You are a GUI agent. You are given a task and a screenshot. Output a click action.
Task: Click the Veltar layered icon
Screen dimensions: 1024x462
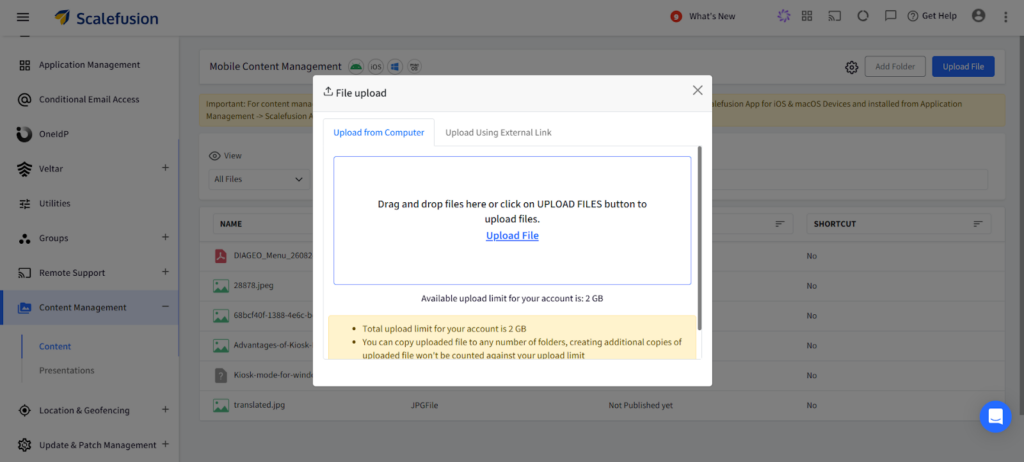pyautogui.click(x=24, y=169)
